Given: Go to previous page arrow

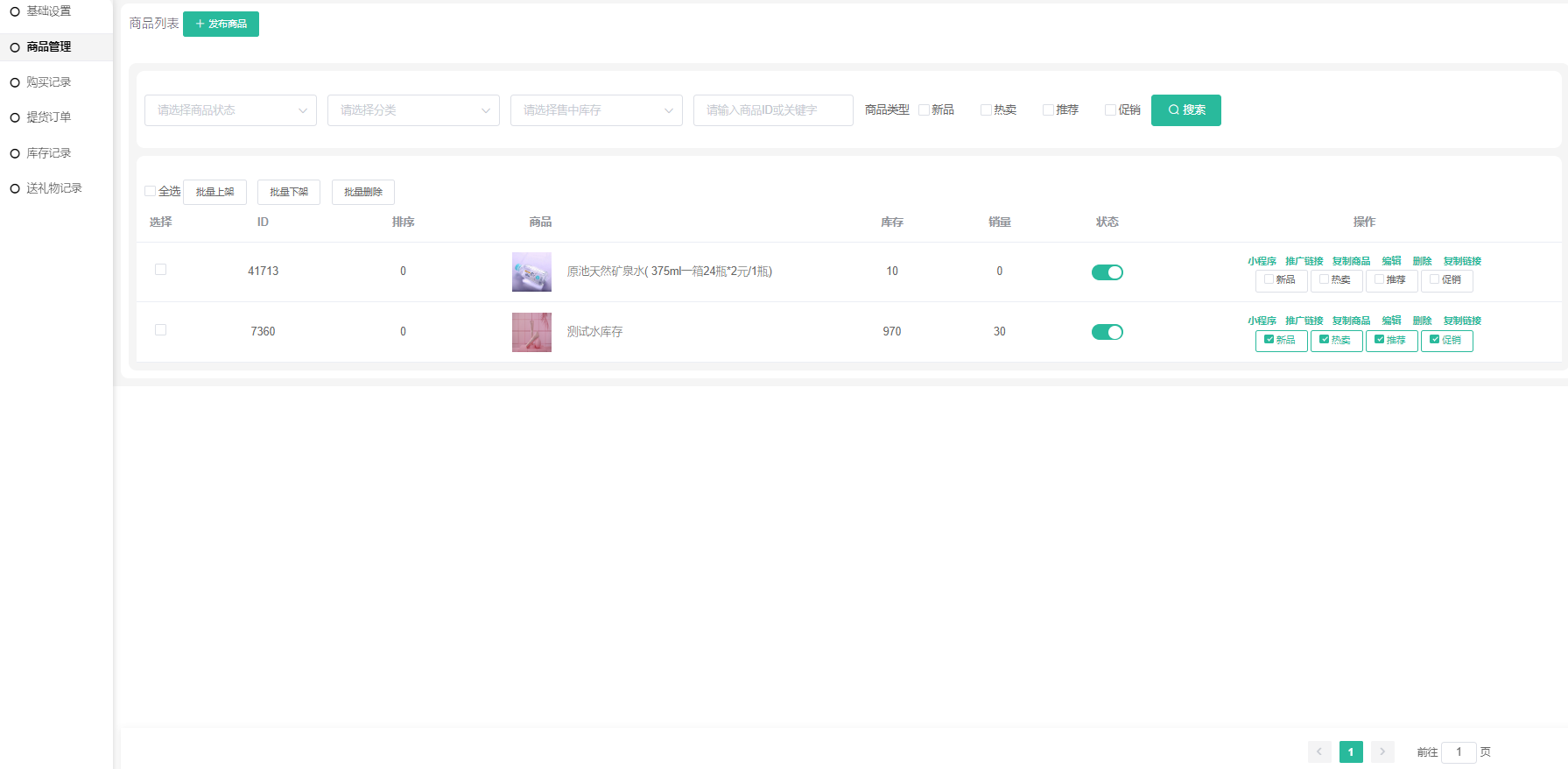Looking at the screenshot, I should [x=1319, y=751].
